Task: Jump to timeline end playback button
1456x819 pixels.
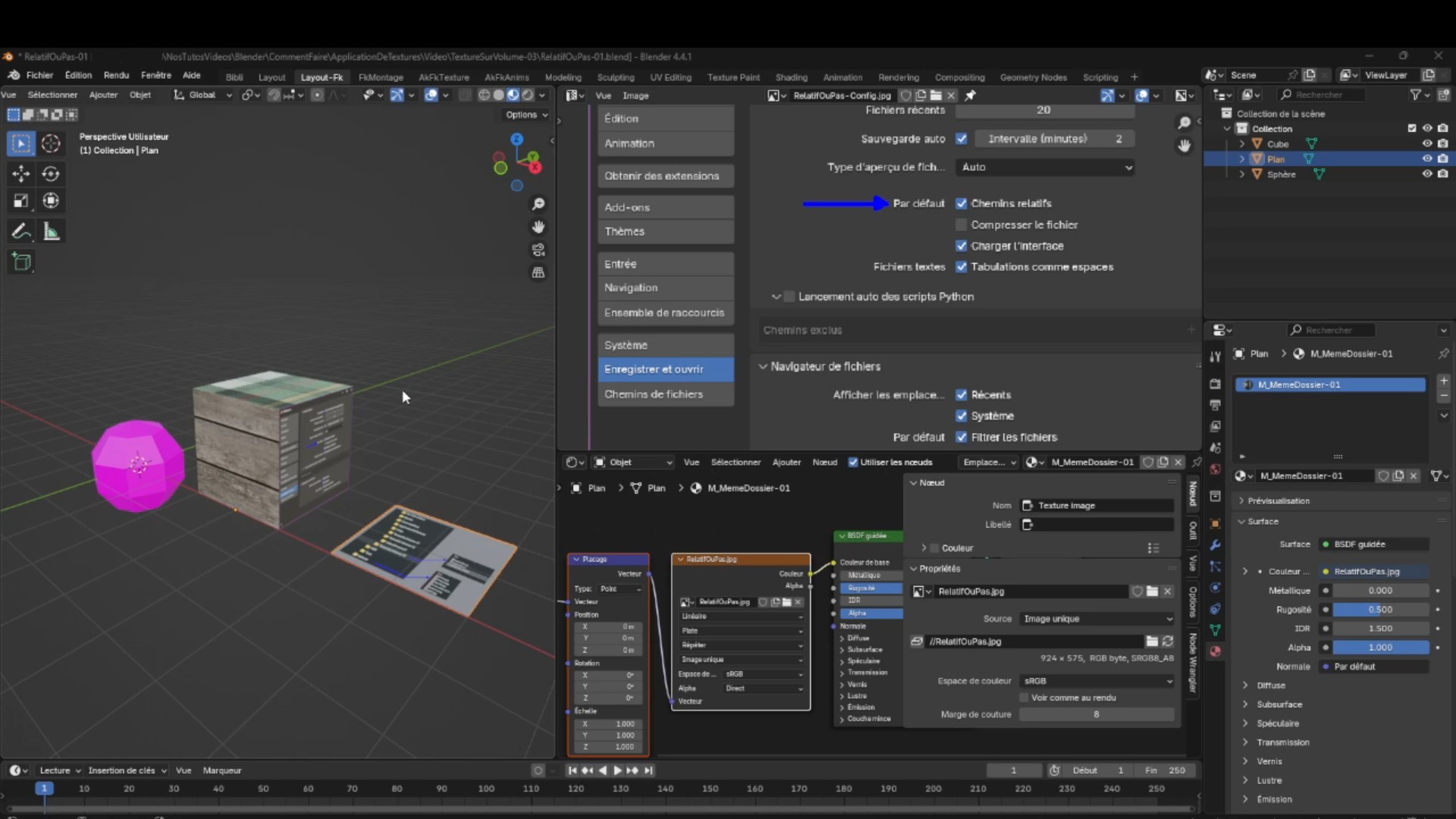Action: (648, 770)
